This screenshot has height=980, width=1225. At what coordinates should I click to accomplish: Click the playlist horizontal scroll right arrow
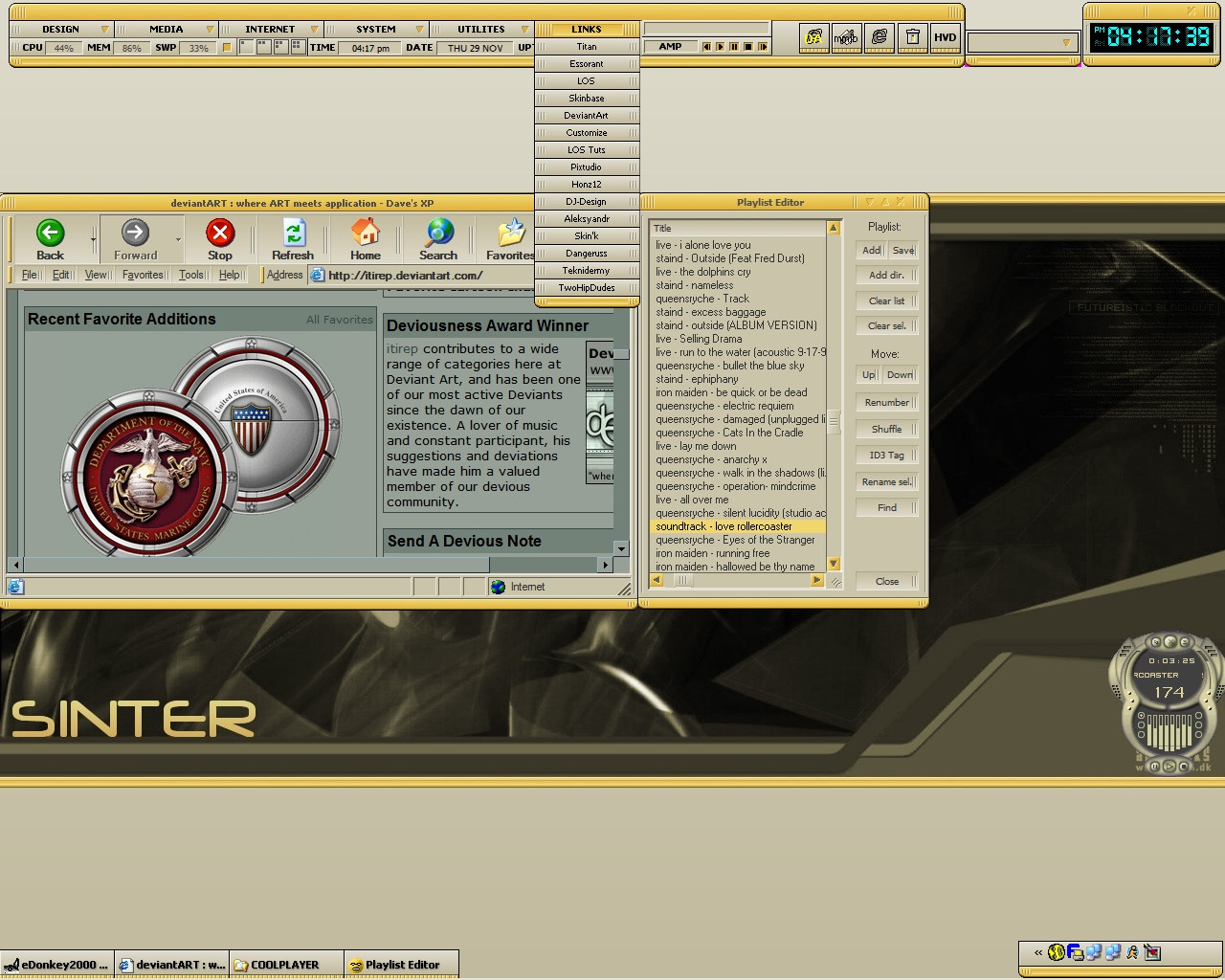tap(816, 580)
